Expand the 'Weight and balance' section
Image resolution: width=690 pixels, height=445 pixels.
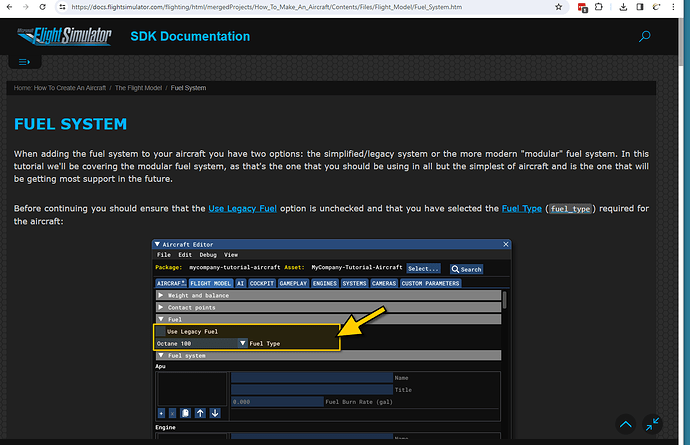328,295
